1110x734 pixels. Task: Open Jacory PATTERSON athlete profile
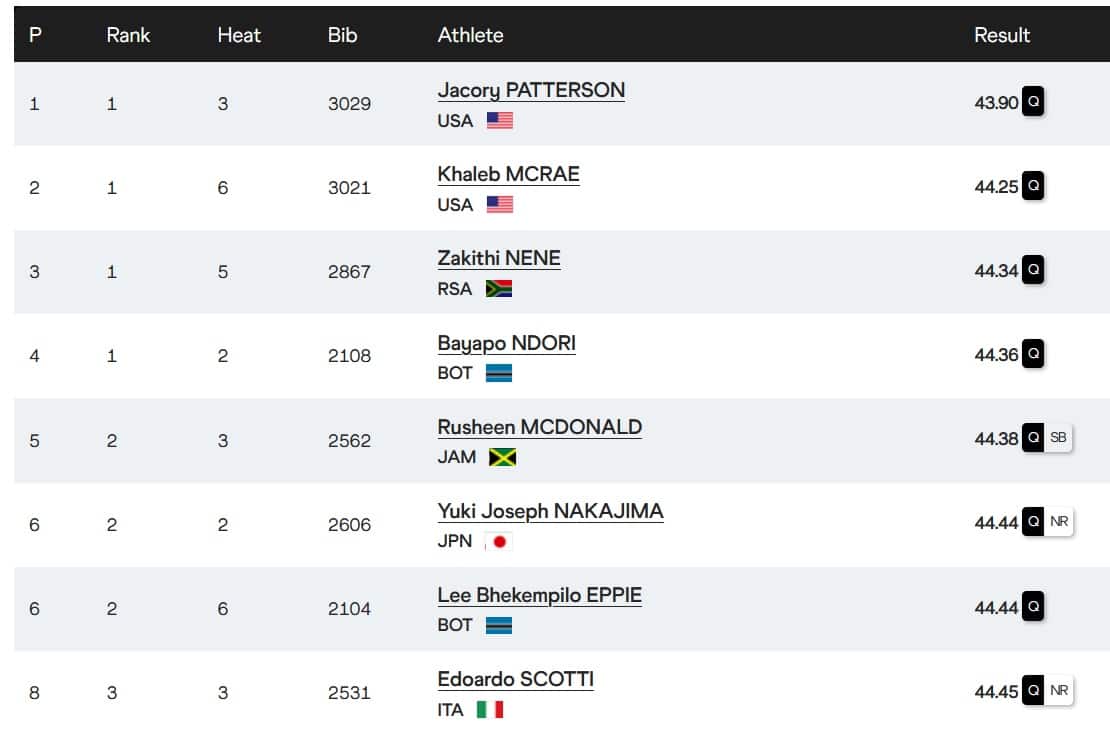(x=531, y=90)
